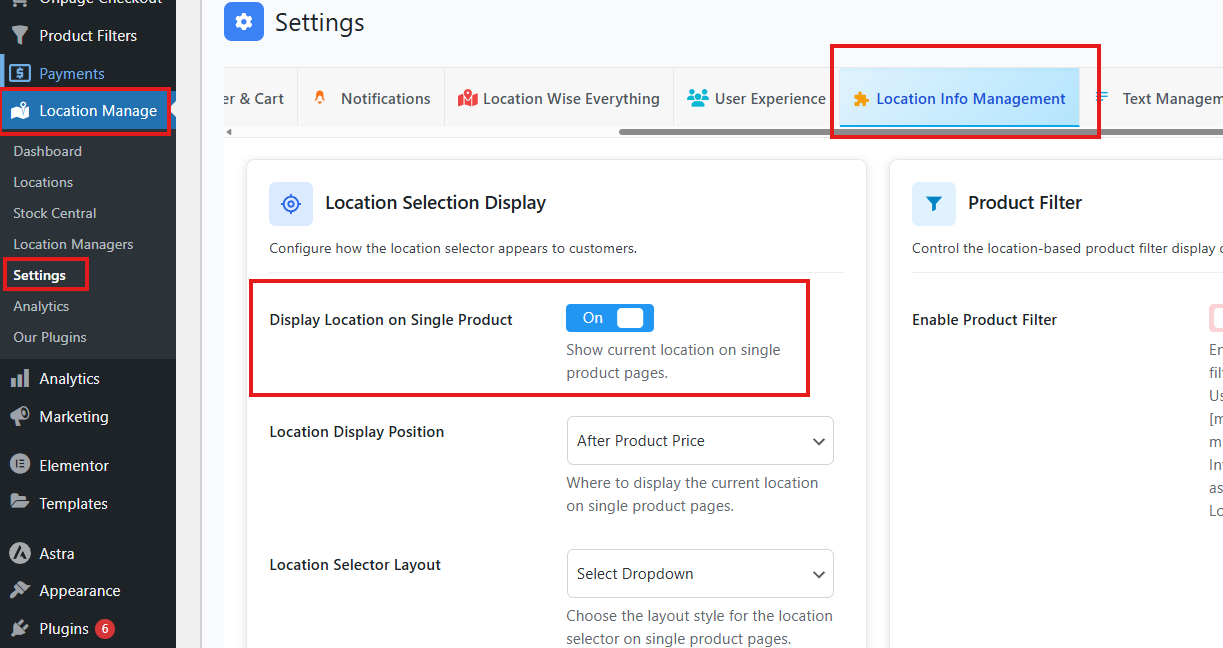Toggle the Enable Product Filter switch
This screenshot has width=1223, height=648.
[1215, 319]
